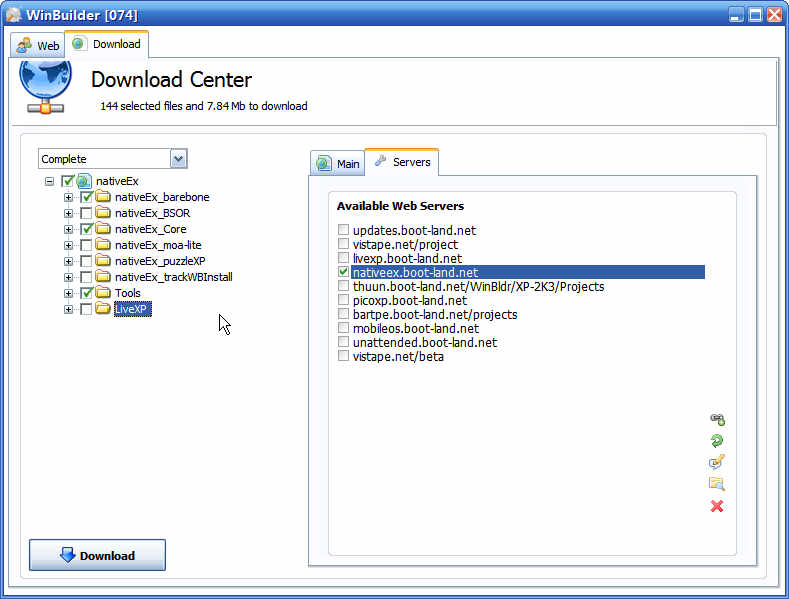
Task: Click the nativeEx_BSOR folder icon
Action: [x=103, y=212]
